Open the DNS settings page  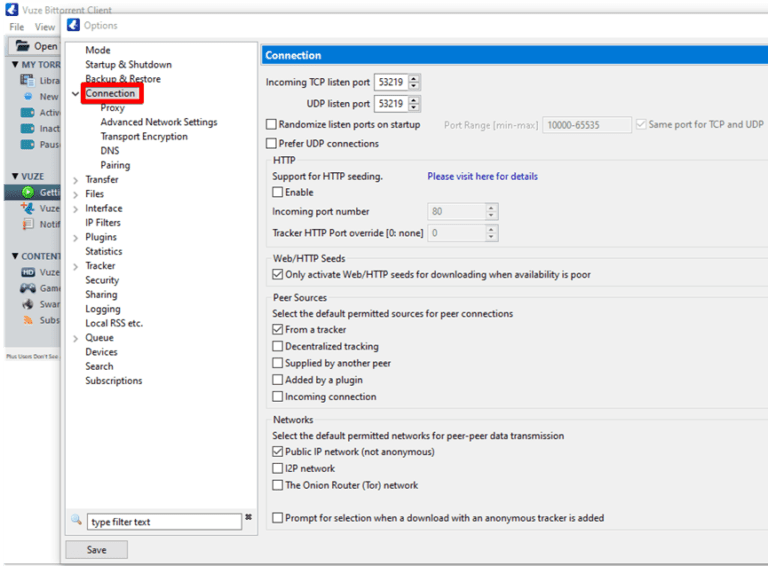coord(110,150)
